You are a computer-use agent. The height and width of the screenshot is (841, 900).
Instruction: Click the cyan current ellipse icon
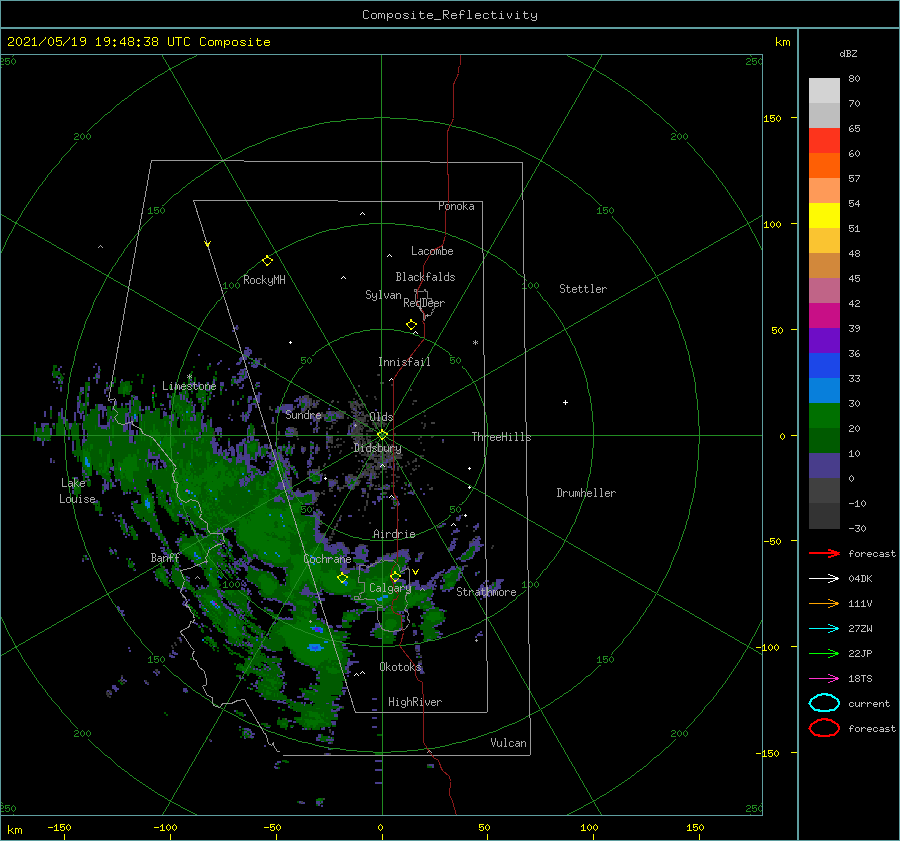tap(824, 703)
